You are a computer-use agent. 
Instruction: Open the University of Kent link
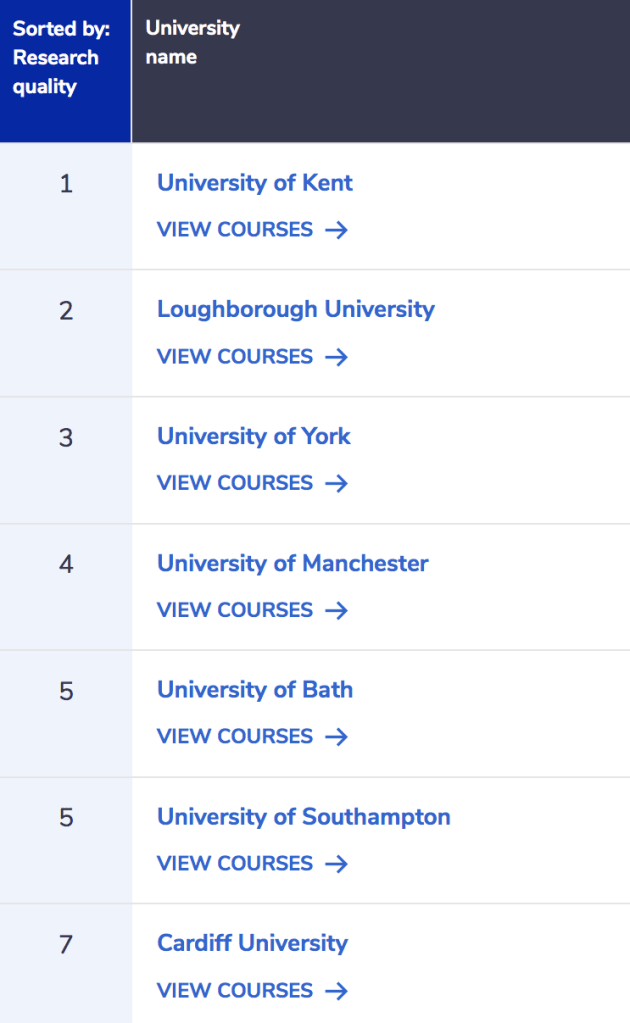click(255, 183)
